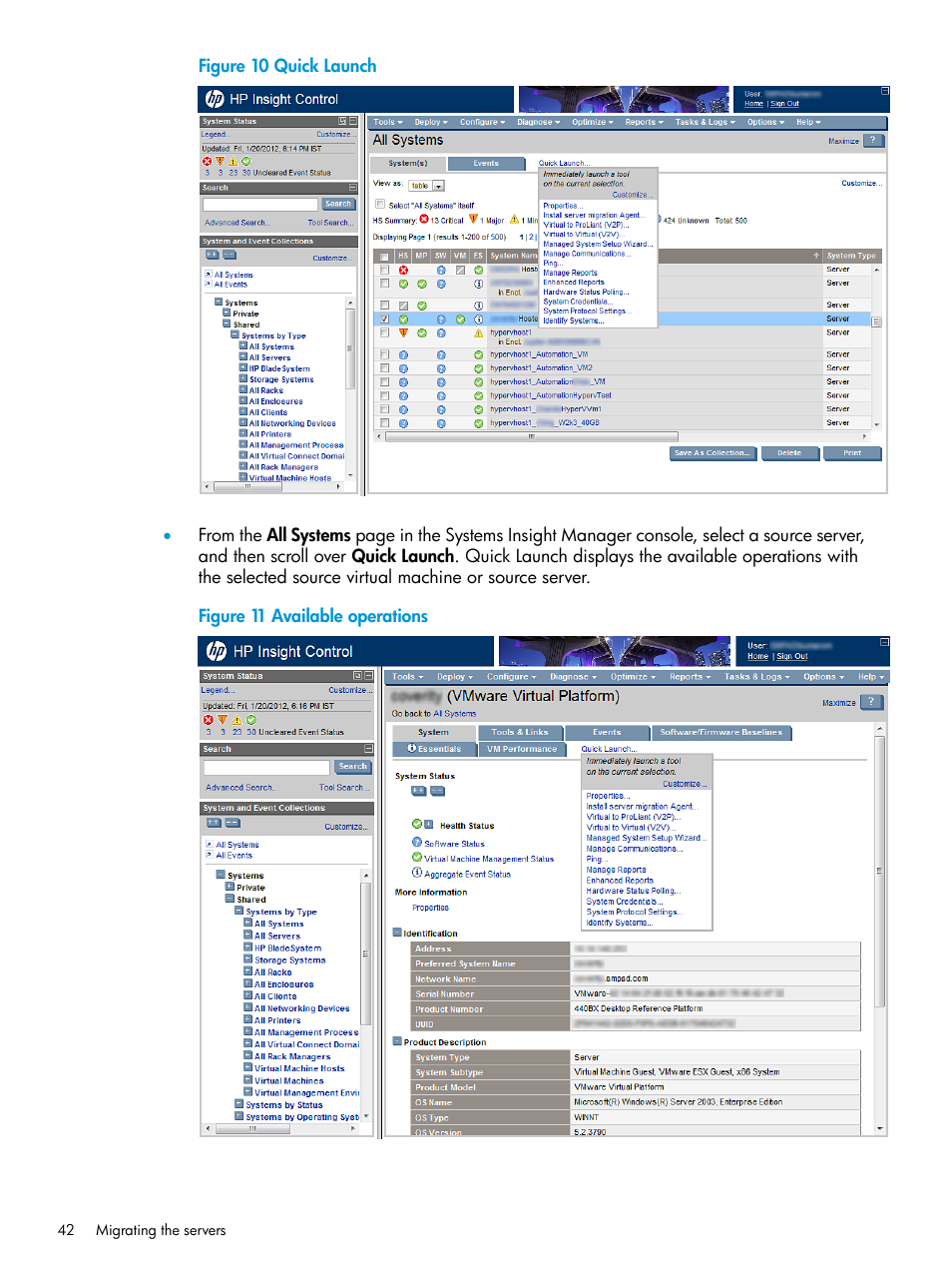Tick checkbox for the W2k3_40GB row
The image size is (952, 1269).
click(x=384, y=423)
